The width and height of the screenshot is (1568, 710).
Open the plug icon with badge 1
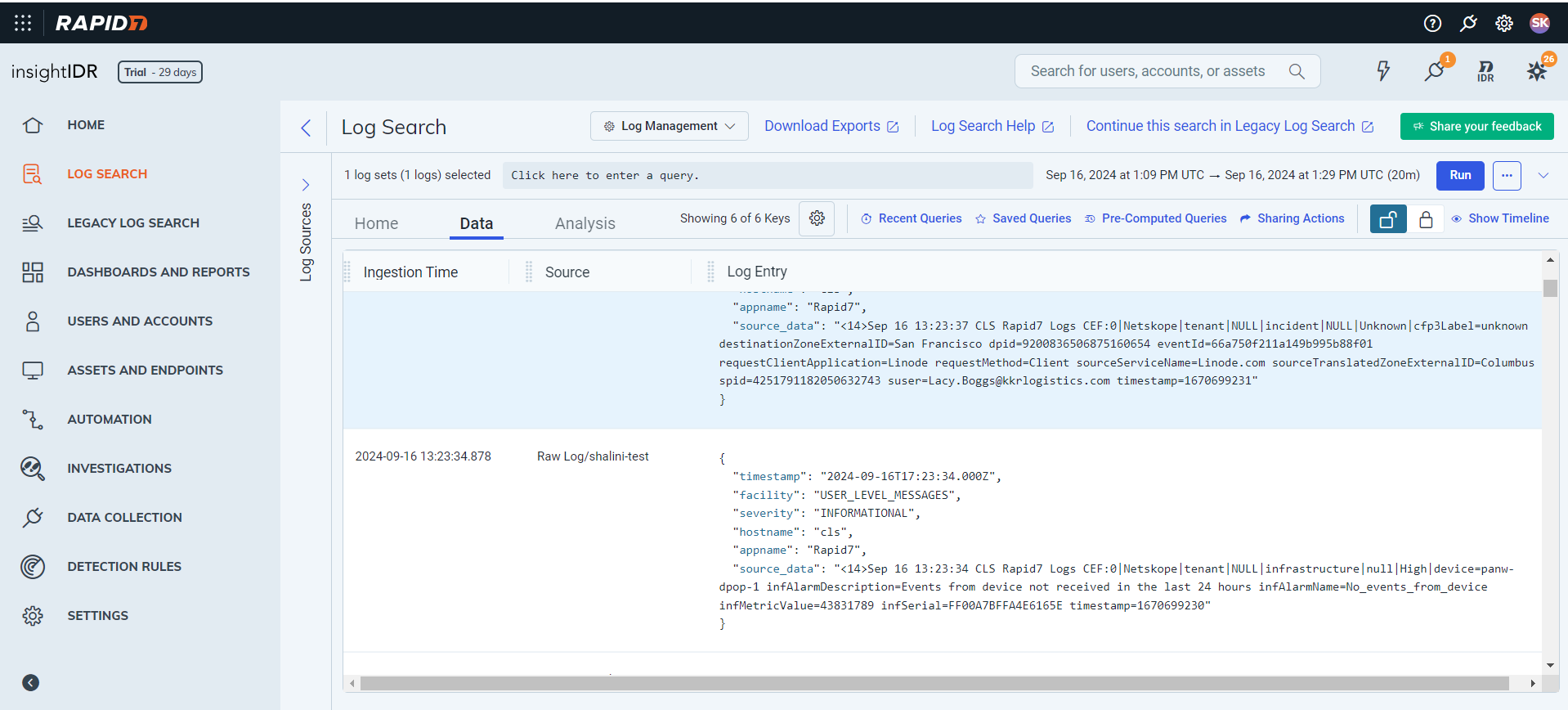click(1435, 71)
